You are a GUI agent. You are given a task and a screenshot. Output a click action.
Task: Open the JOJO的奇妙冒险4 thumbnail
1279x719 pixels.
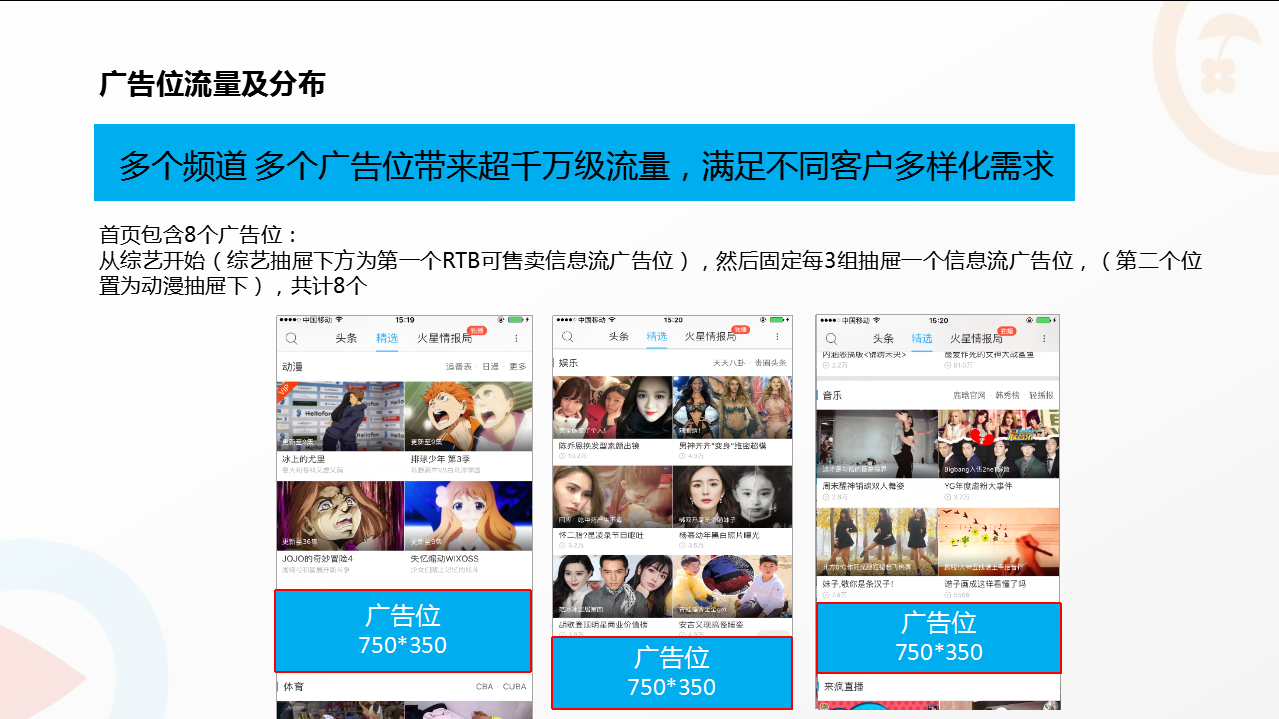340,516
